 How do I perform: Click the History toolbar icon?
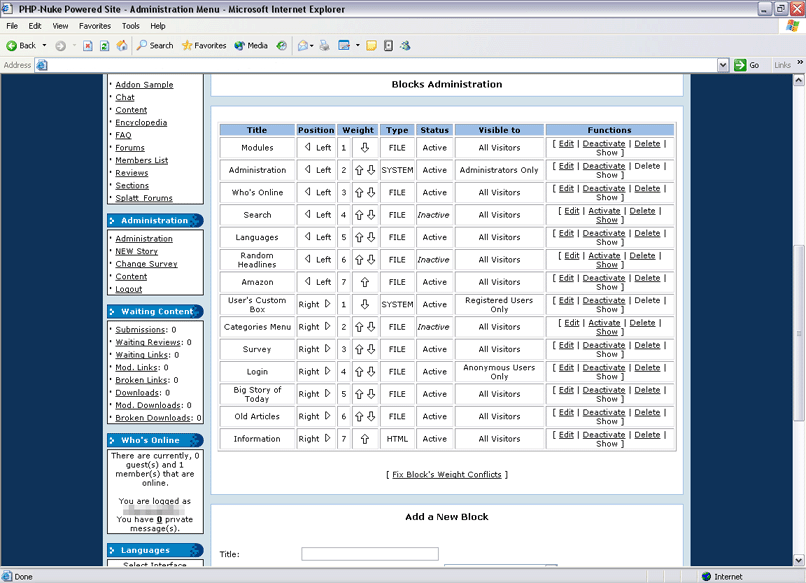[282, 45]
